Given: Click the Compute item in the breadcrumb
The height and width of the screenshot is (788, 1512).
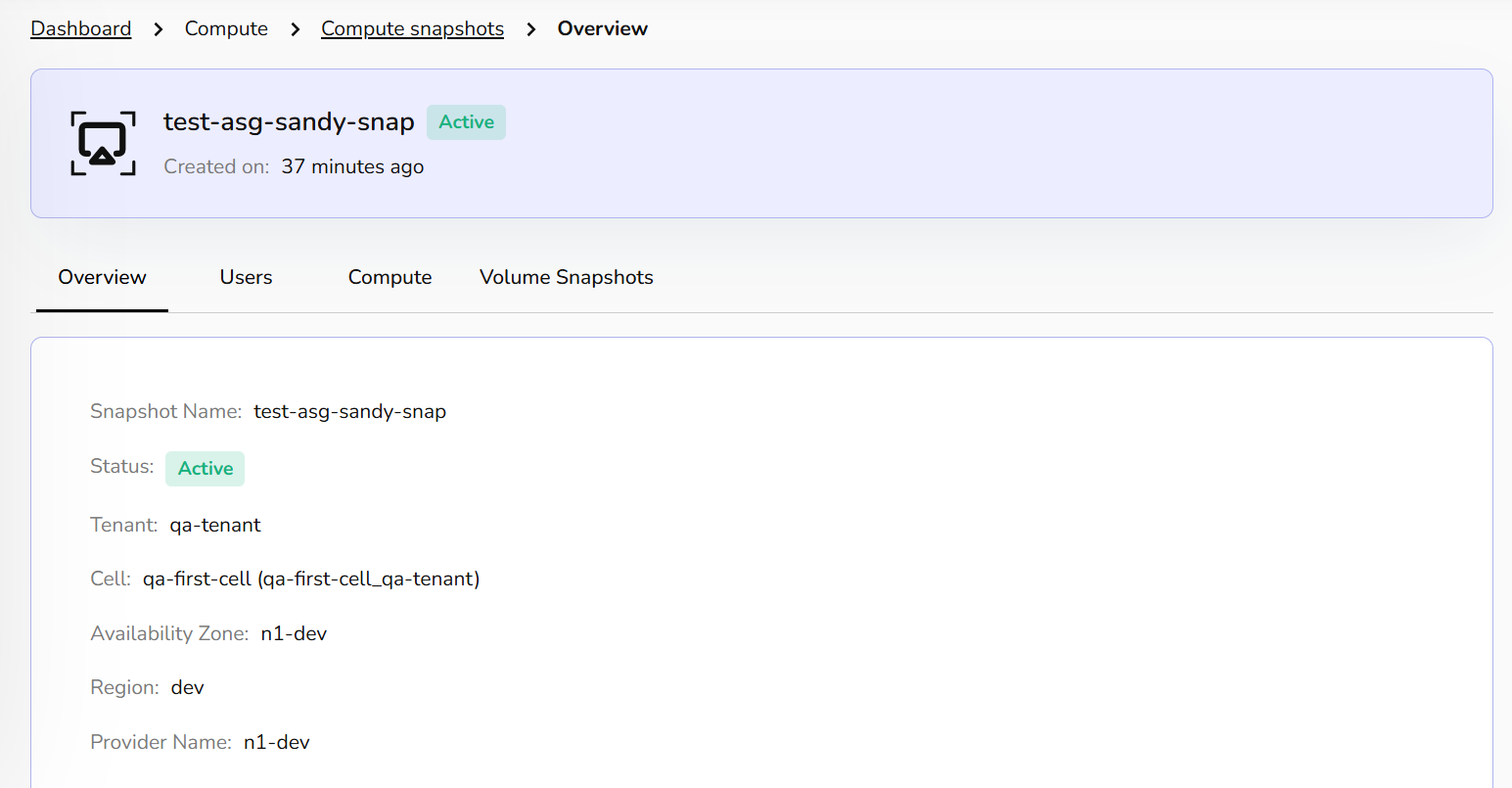Looking at the screenshot, I should (226, 28).
